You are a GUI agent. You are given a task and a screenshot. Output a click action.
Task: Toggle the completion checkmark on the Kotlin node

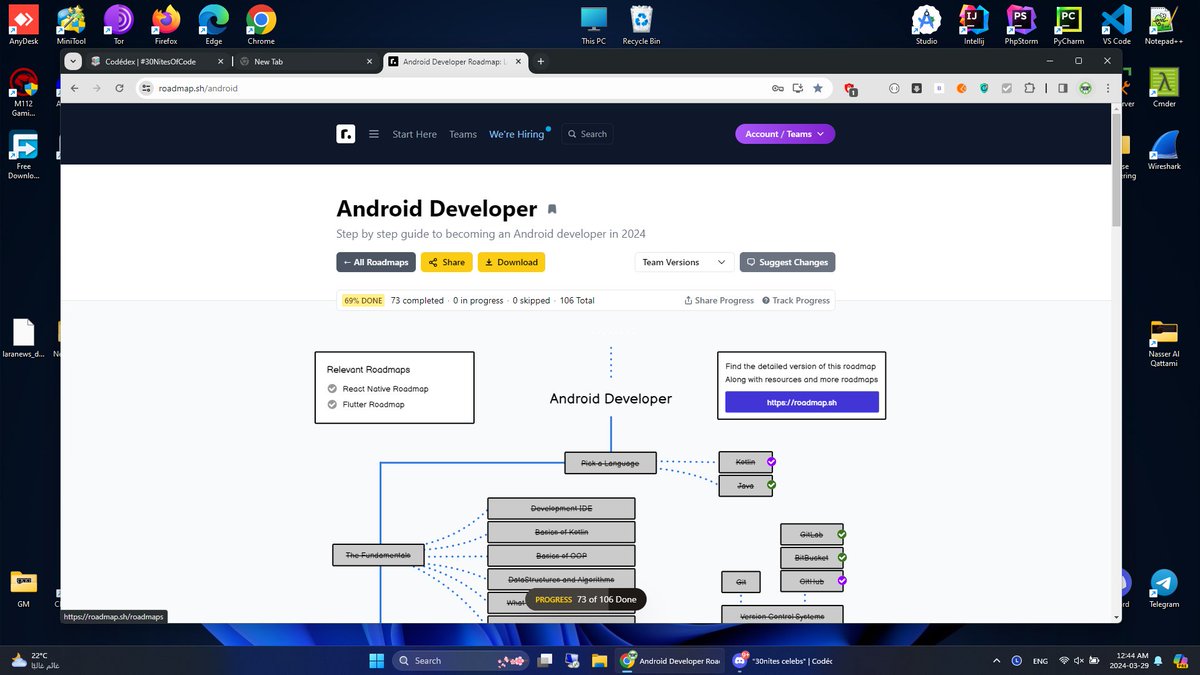click(771, 461)
